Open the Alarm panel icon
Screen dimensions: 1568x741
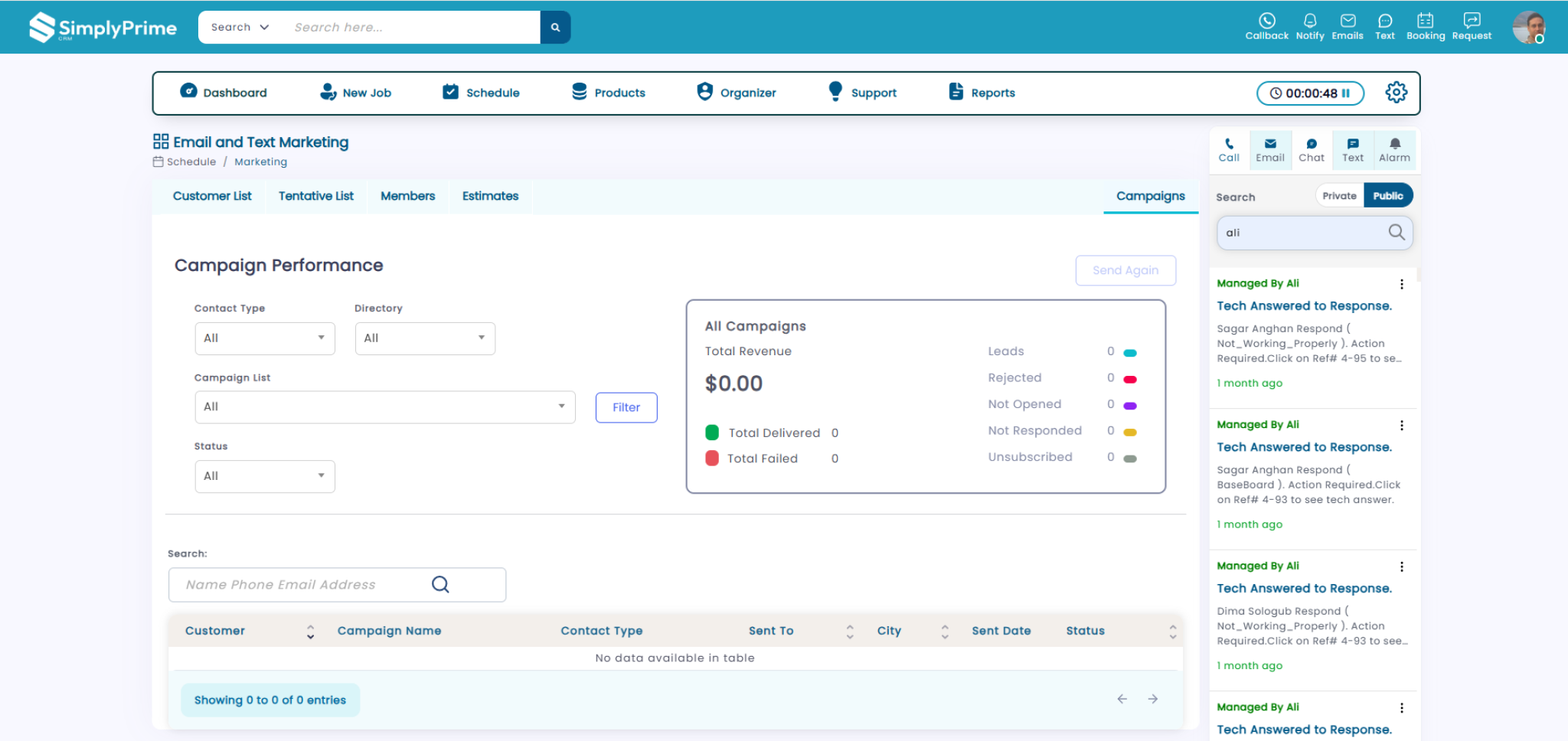(x=1394, y=150)
